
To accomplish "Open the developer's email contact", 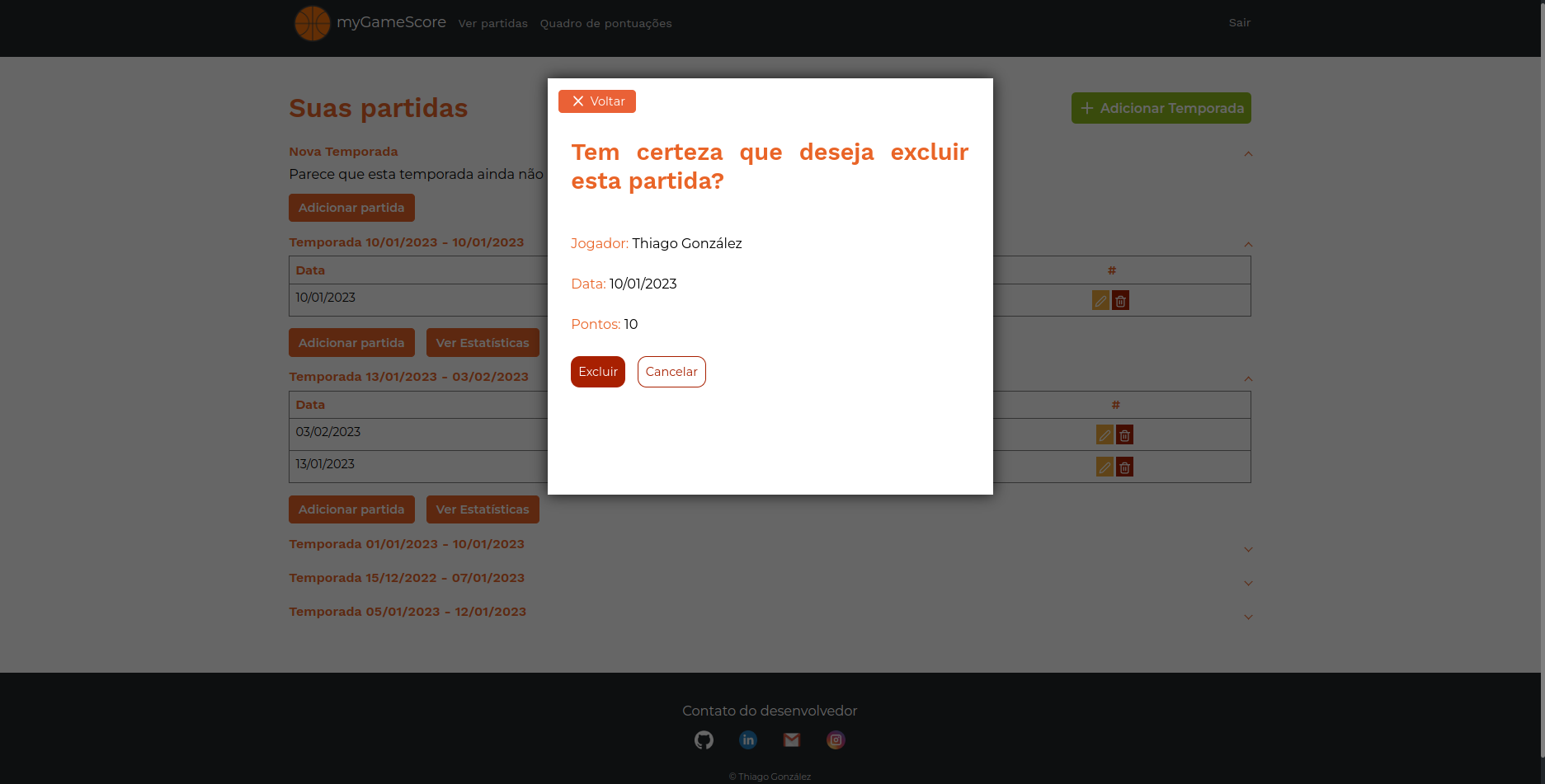I will coord(791,739).
